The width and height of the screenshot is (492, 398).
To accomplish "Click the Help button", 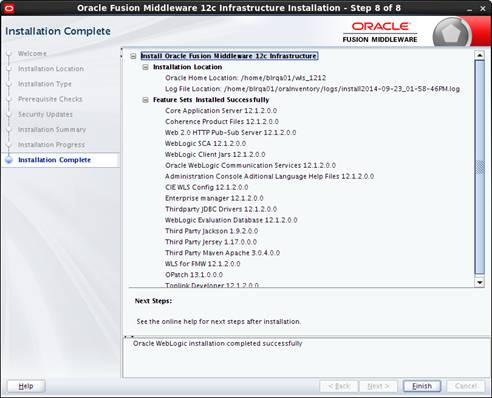I will coord(26,386).
